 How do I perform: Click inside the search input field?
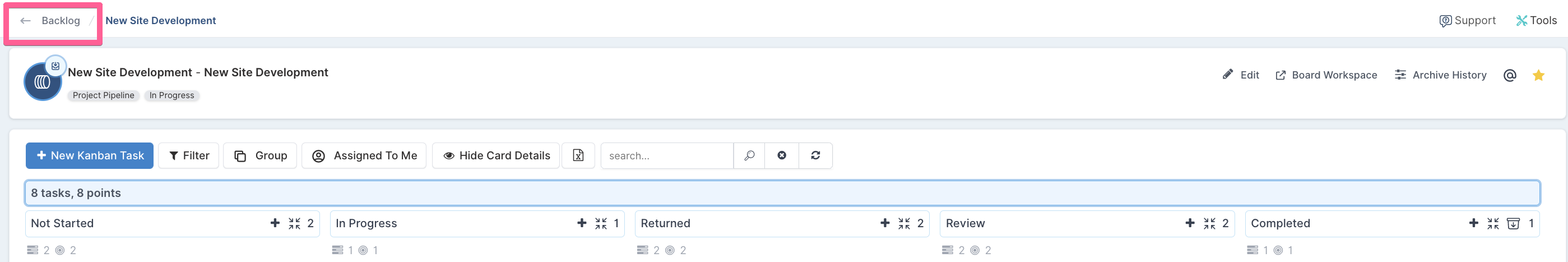click(x=666, y=155)
